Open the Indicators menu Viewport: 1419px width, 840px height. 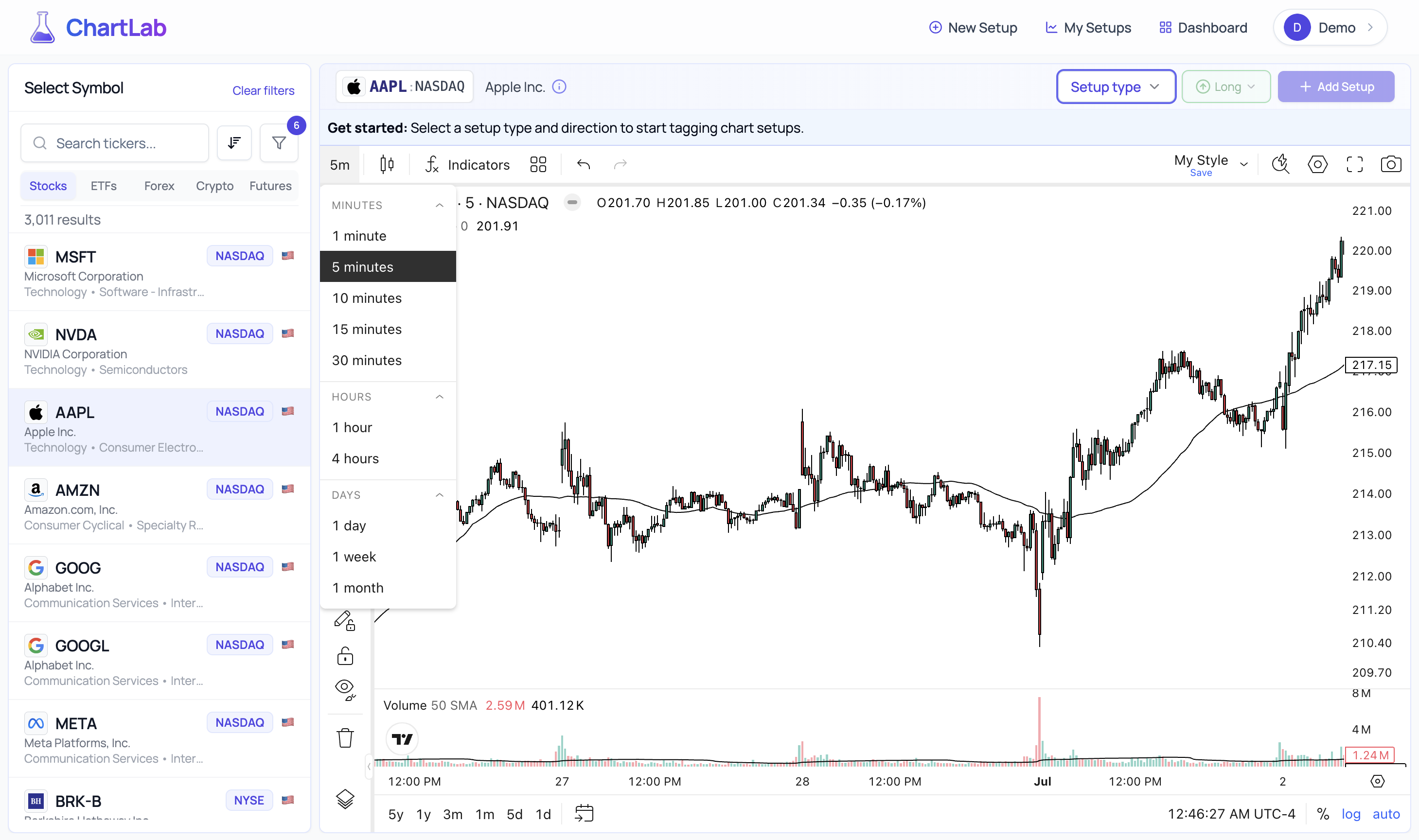pos(467,165)
